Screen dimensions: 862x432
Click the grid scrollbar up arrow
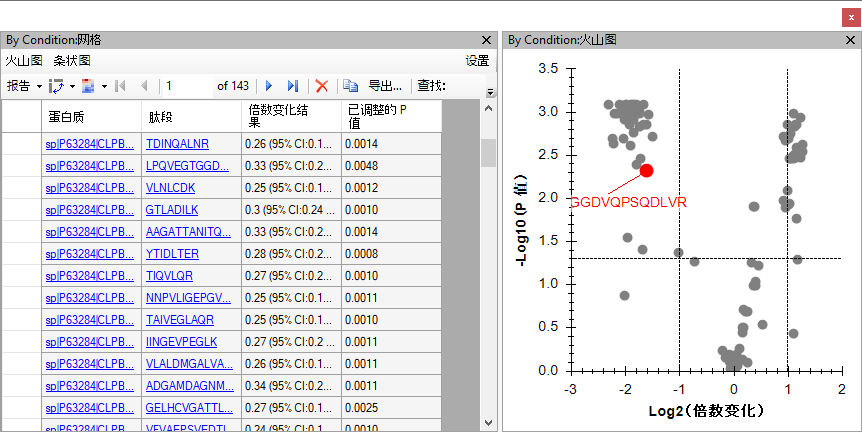pyautogui.click(x=489, y=109)
